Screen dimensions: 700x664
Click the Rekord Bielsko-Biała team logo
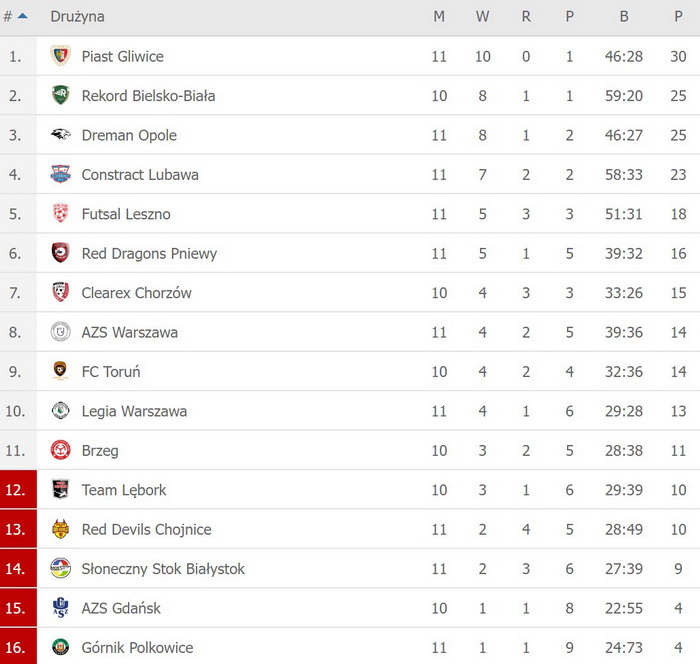pos(60,96)
